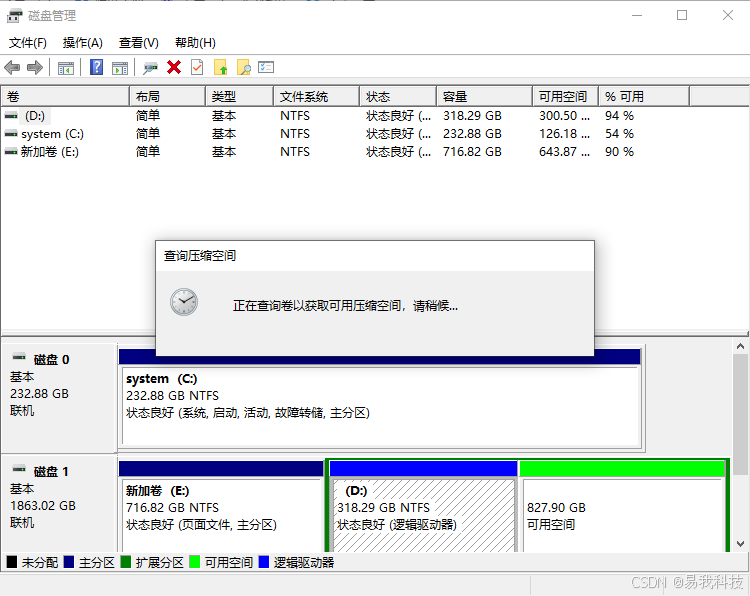This screenshot has width=750, height=596.
Task: Click the Disk Management title bar icon
Action: (x=14, y=16)
